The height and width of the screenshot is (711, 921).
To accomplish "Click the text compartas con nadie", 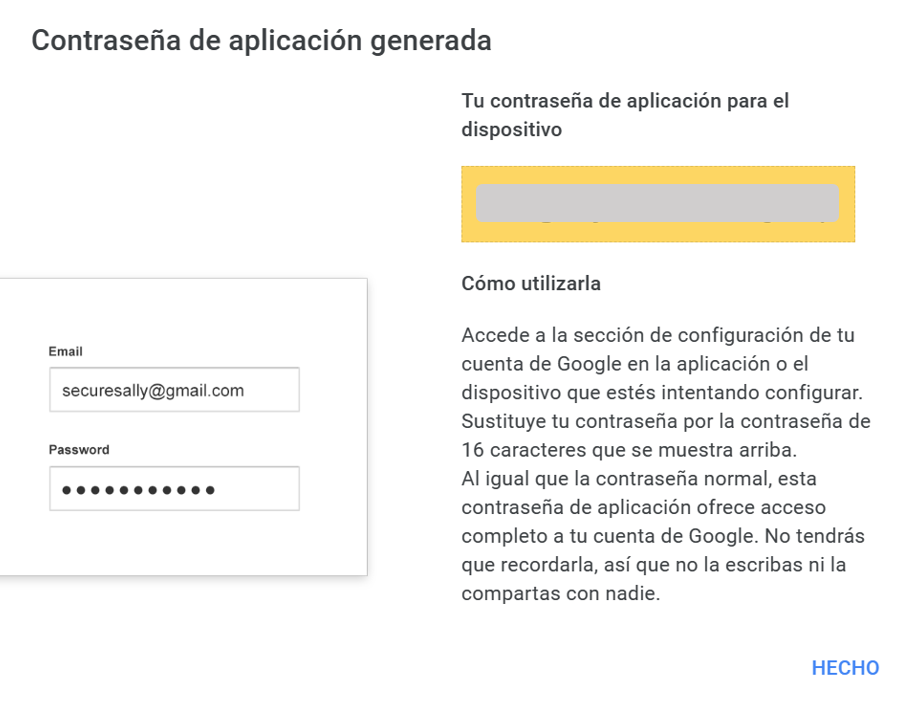I will tap(560, 593).
